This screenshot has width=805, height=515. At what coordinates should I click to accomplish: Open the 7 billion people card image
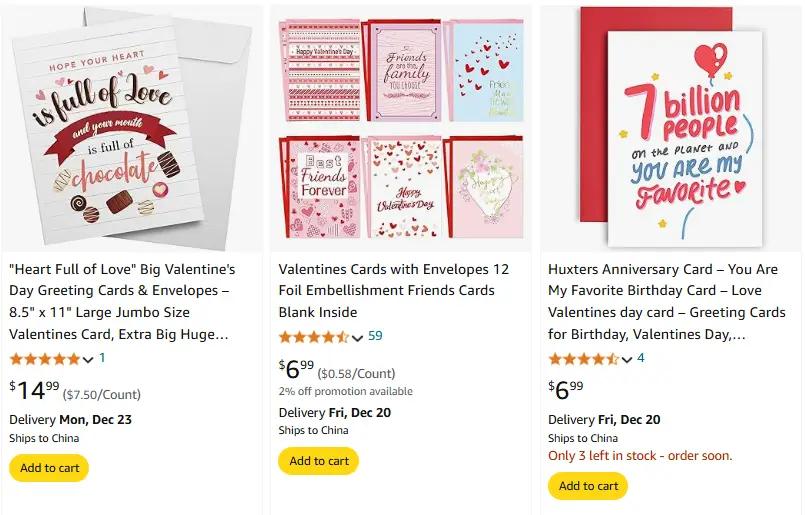click(670, 128)
